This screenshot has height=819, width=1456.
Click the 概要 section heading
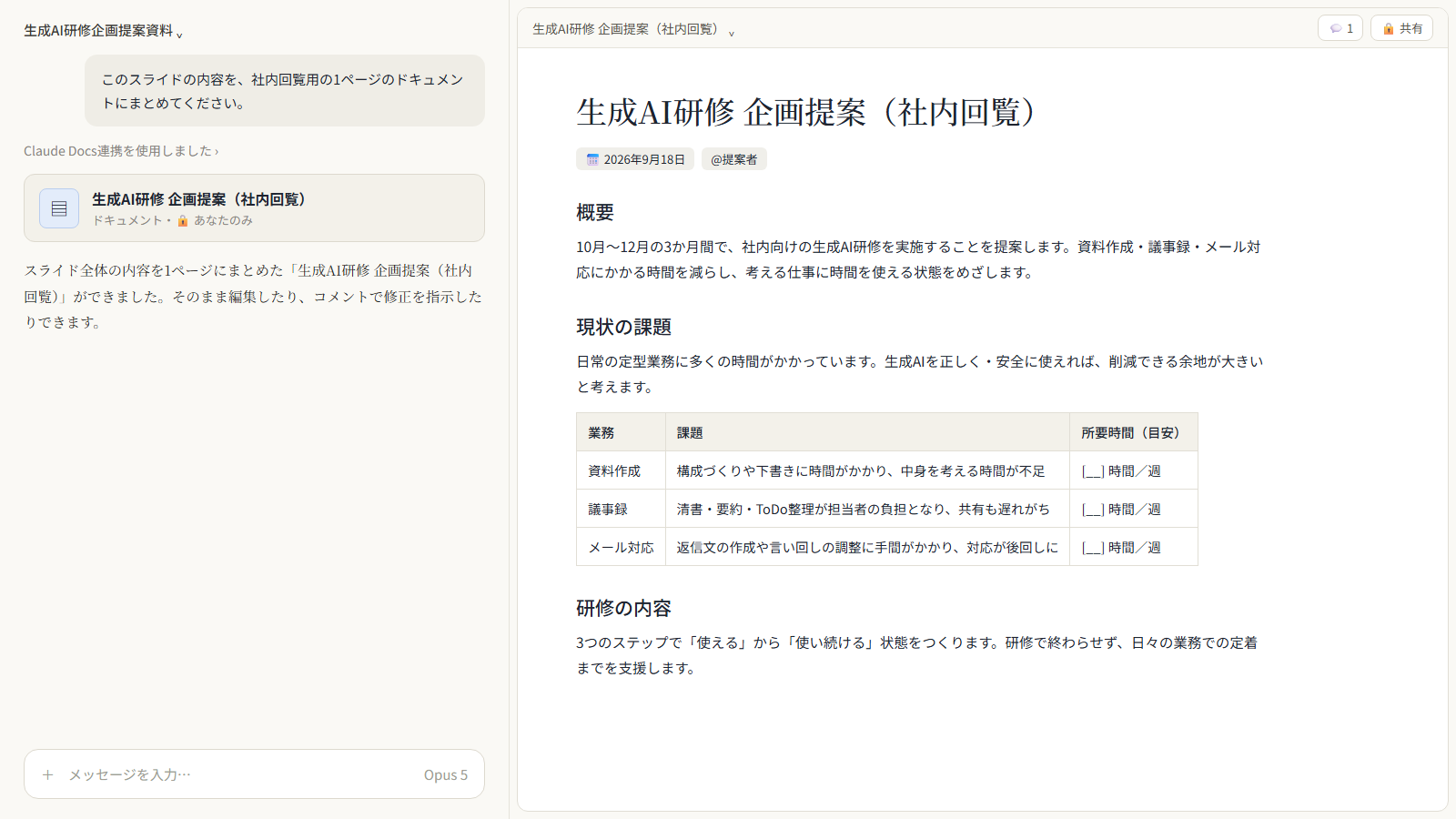595,212
